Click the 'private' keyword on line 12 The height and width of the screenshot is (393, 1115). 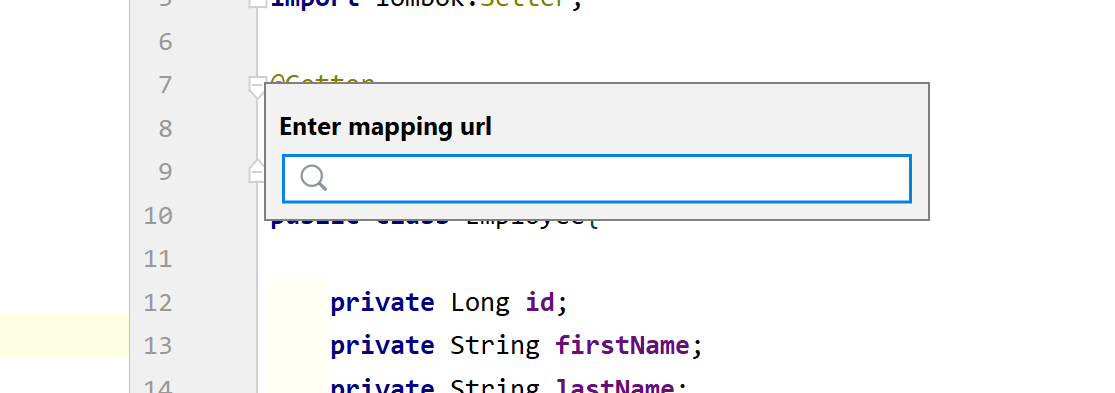(x=383, y=304)
